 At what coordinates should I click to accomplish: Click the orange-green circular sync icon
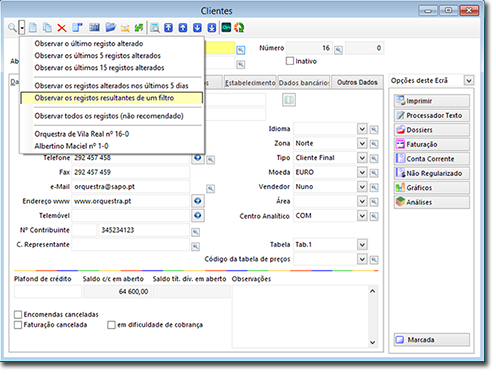(x=239, y=28)
